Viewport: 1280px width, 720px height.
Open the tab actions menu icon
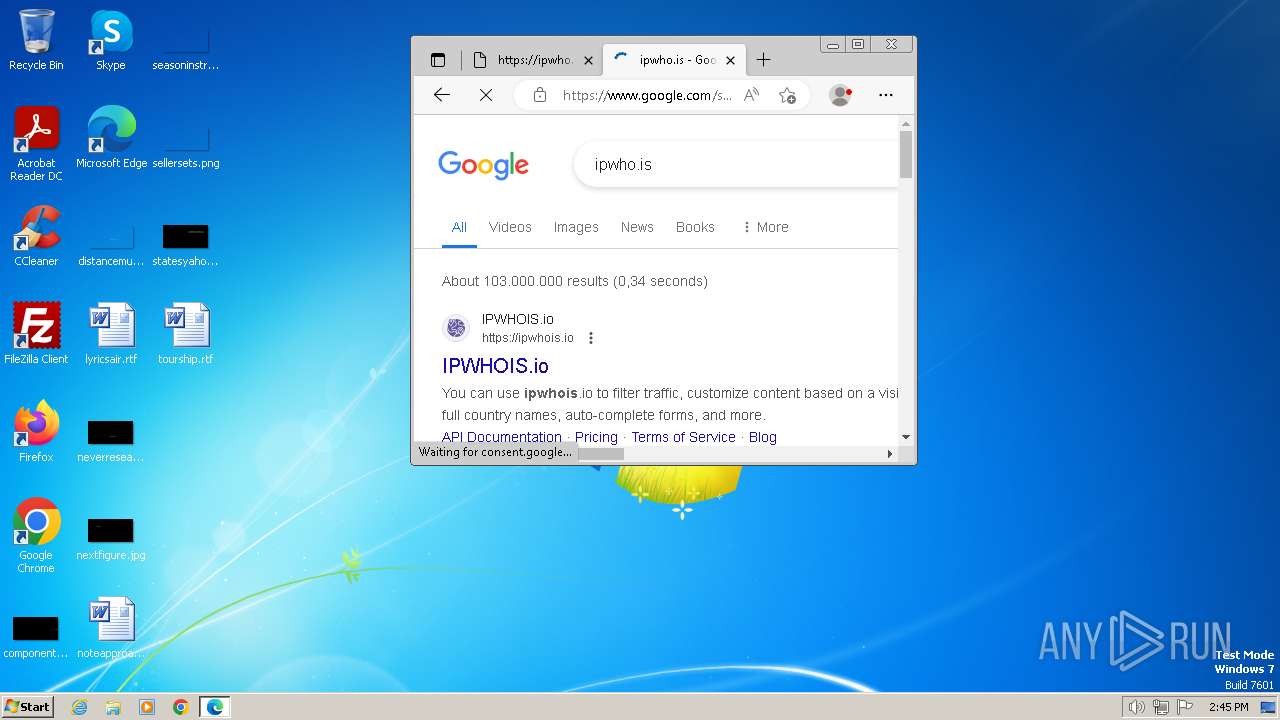coord(438,60)
